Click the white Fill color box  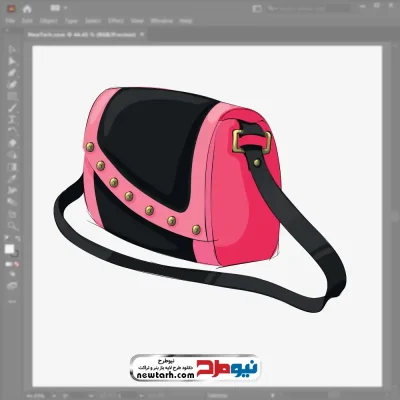click(9, 249)
